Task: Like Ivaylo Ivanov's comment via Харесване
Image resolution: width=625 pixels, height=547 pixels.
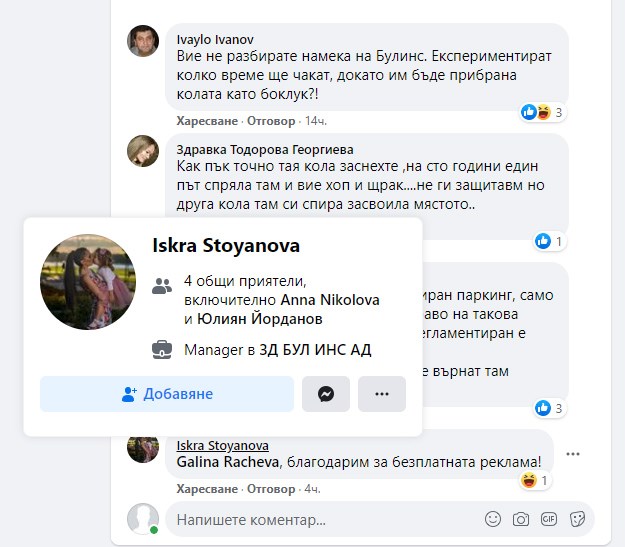Action: (x=205, y=121)
